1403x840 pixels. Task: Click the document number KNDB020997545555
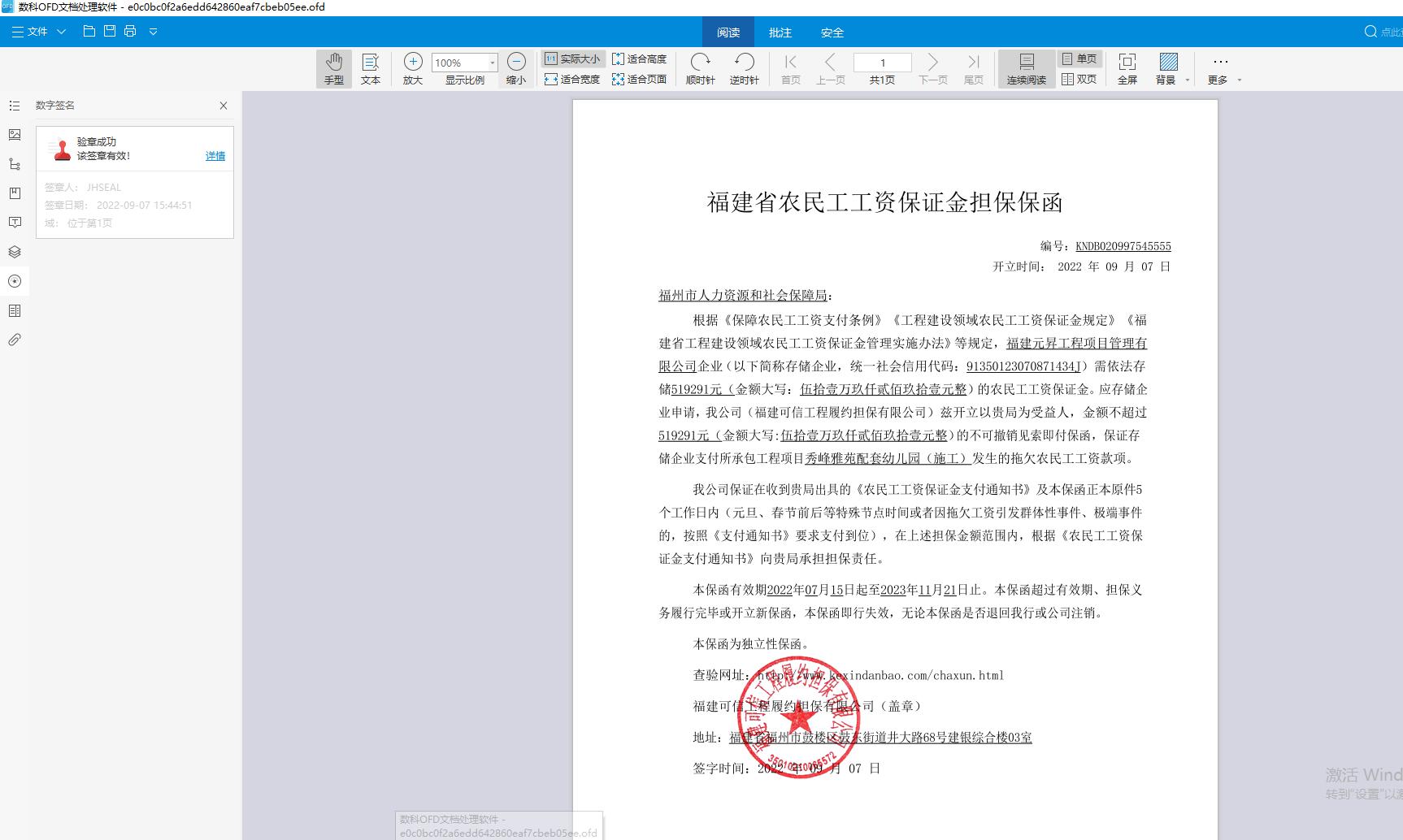[1123, 246]
